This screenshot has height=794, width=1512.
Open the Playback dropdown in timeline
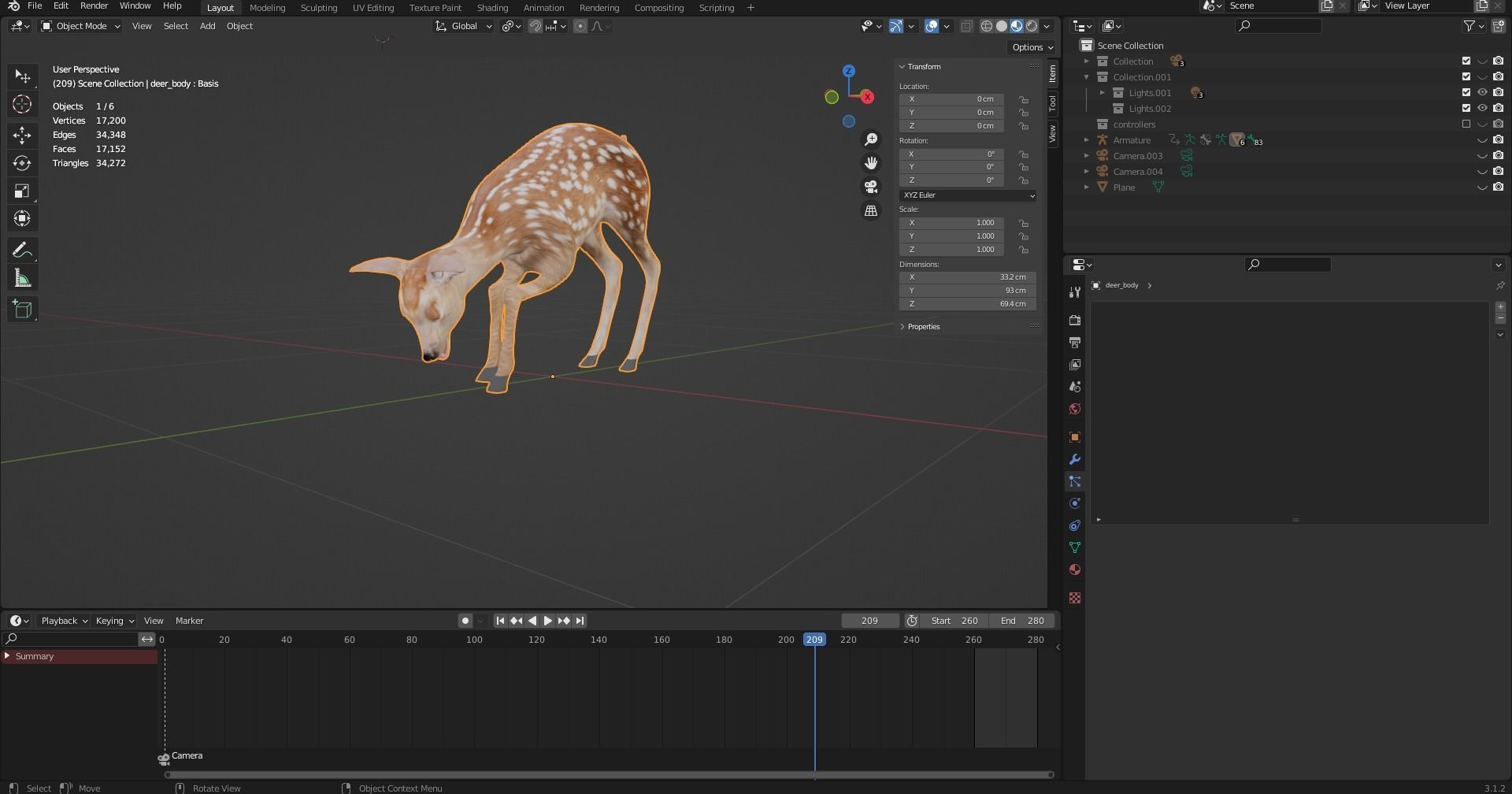[64, 621]
